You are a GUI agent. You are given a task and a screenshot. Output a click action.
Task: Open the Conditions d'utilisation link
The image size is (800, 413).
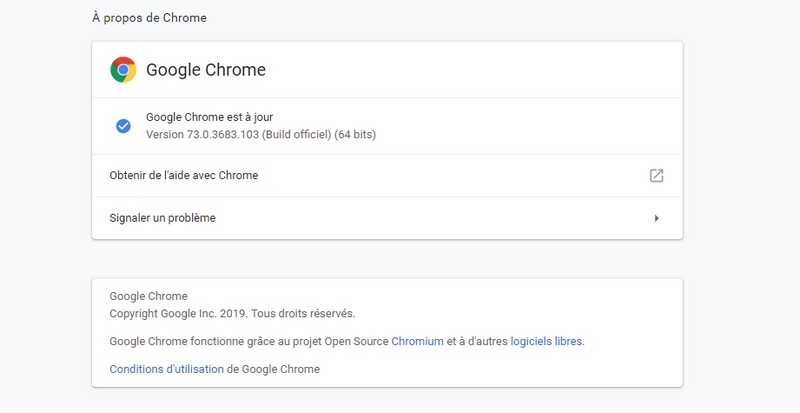point(166,369)
